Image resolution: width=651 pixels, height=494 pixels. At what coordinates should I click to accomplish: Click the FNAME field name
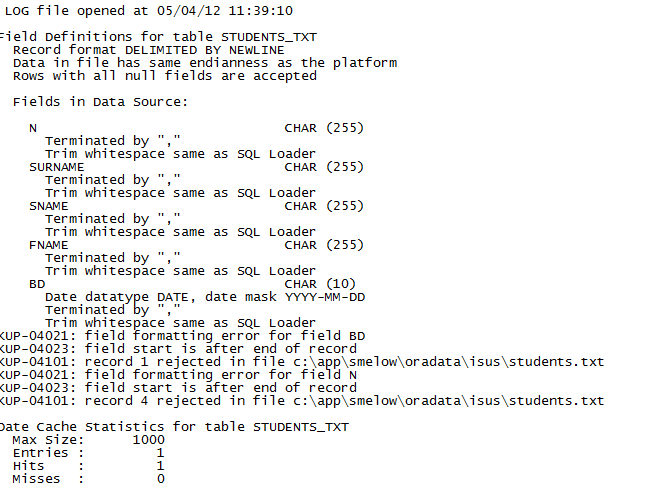click(49, 245)
